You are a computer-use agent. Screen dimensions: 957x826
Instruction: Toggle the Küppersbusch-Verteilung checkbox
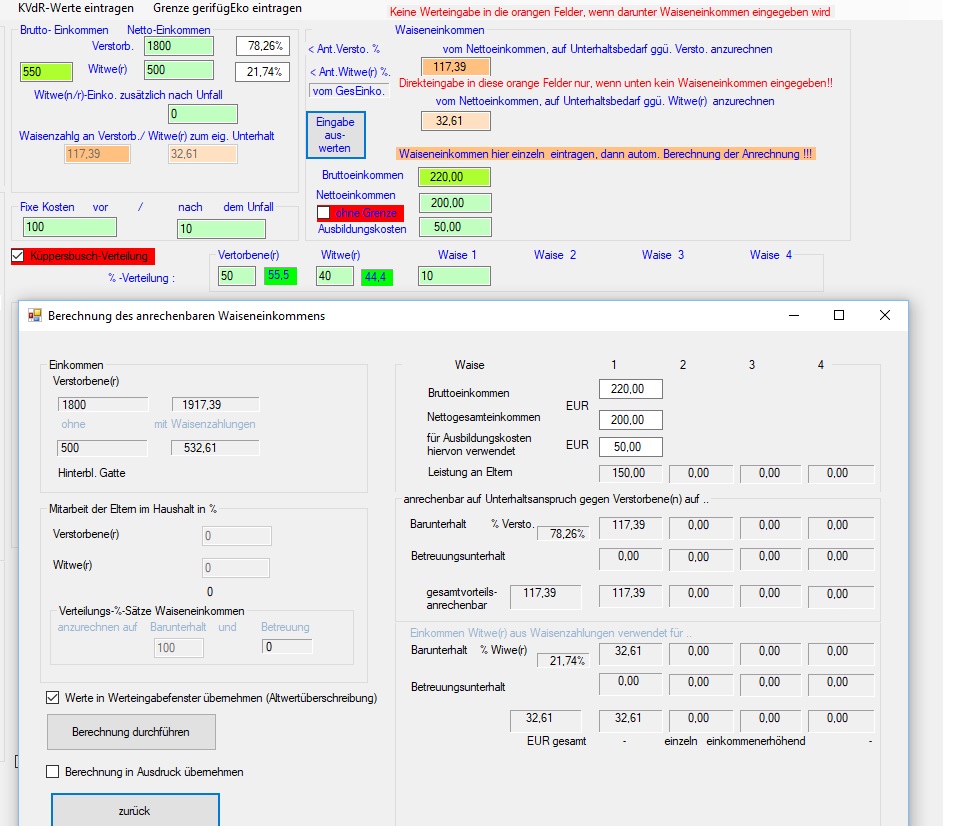click(x=18, y=256)
